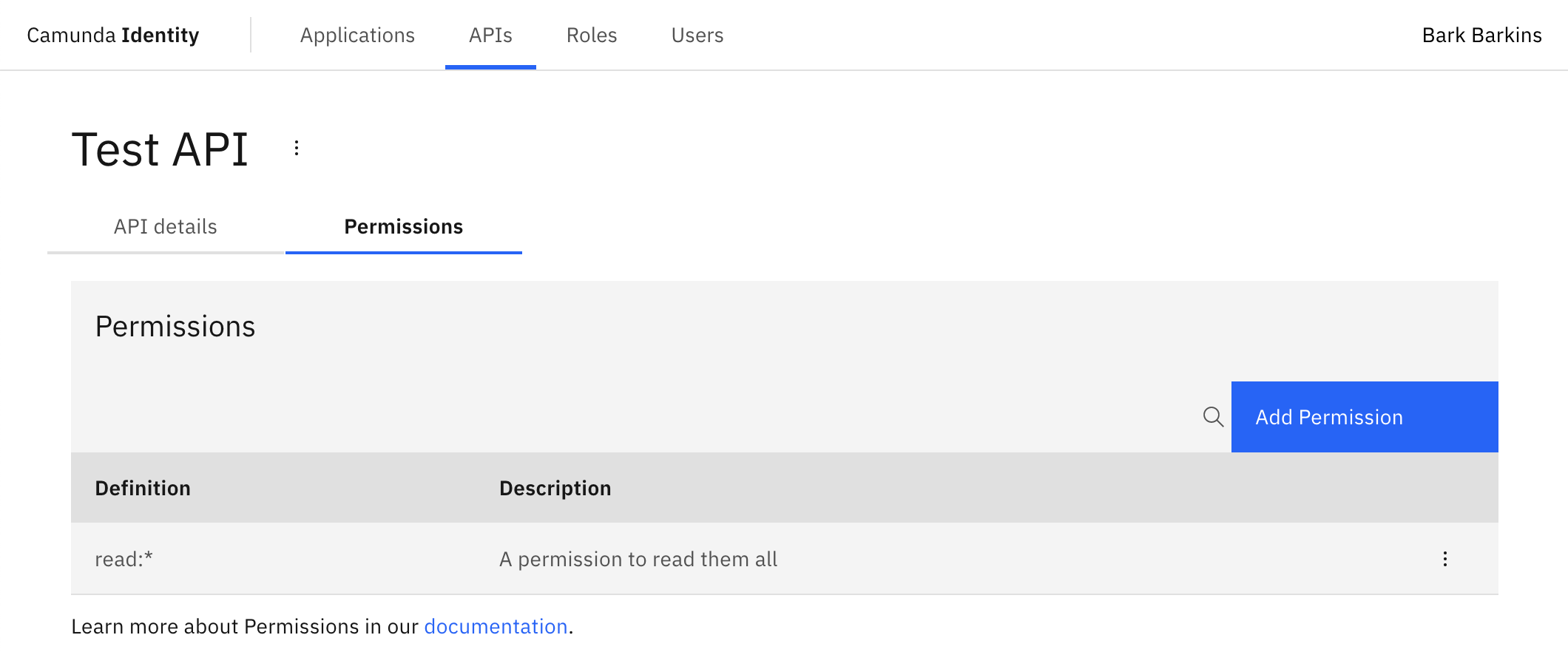Select the read:* permission definition cell
Image resolution: width=1568 pixels, height=652 pixels.
tap(124, 559)
